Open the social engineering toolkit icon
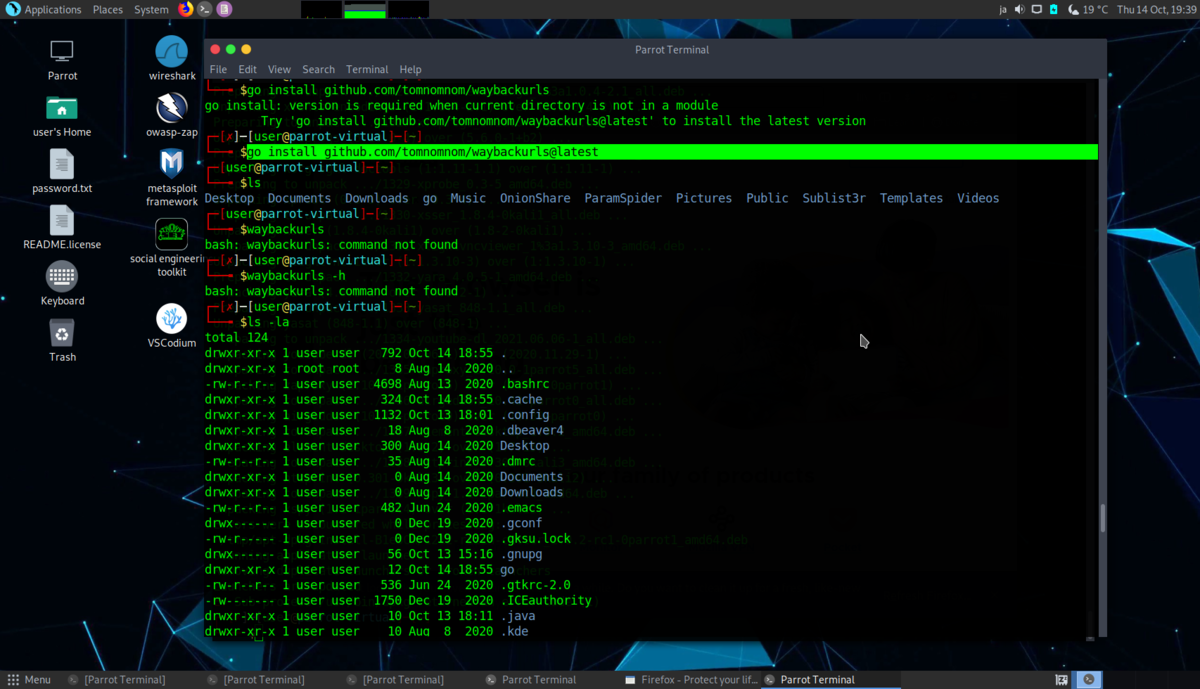This screenshot has width=1200, height=689. [172, 248]
